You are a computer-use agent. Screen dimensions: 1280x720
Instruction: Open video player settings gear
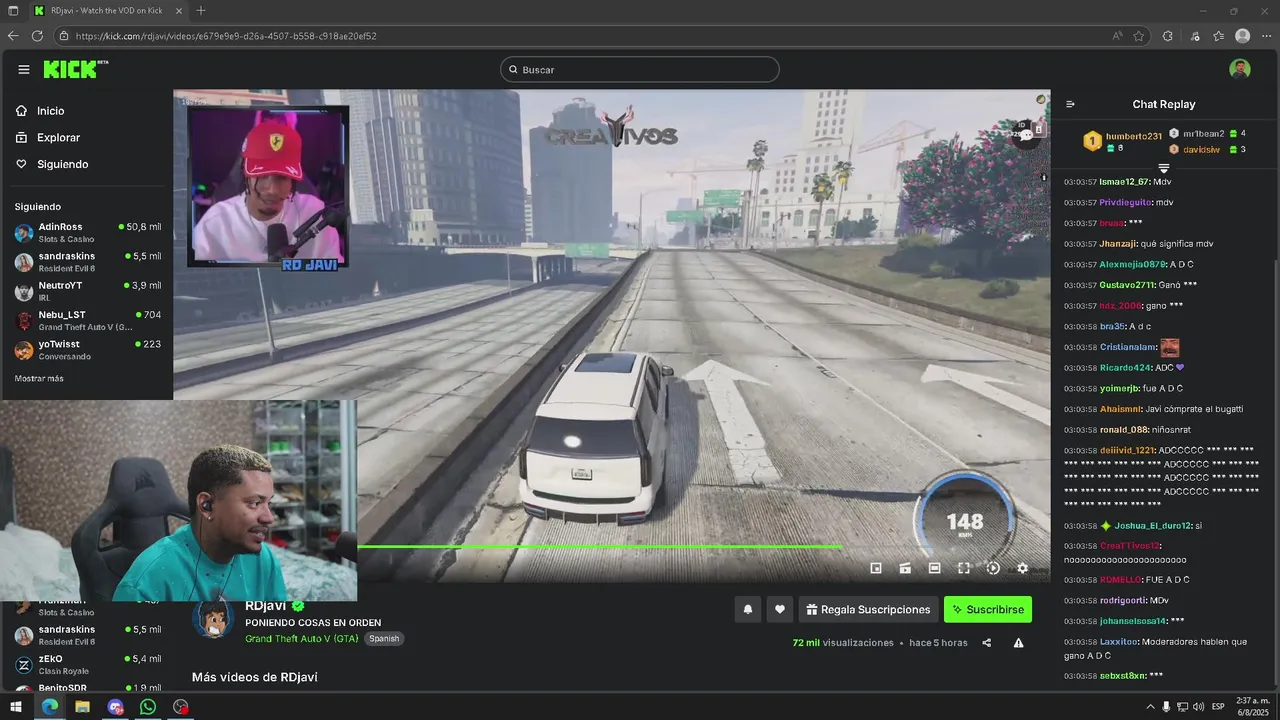pyautogui.click(x=1022, y=568)
